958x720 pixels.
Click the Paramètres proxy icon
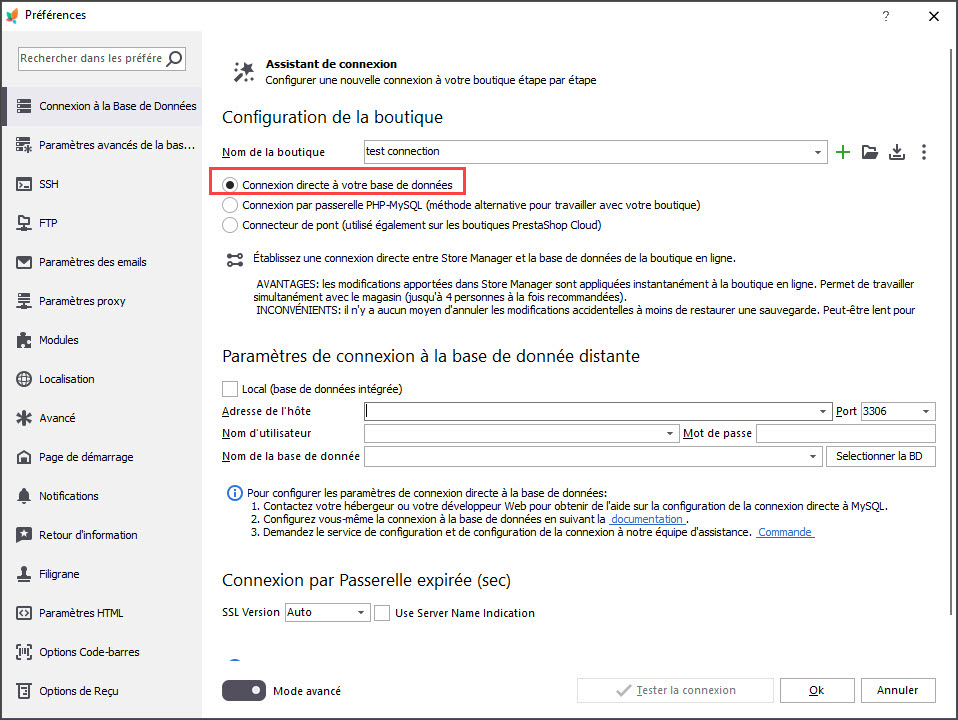pyautogui.click(x=24, y=301)
